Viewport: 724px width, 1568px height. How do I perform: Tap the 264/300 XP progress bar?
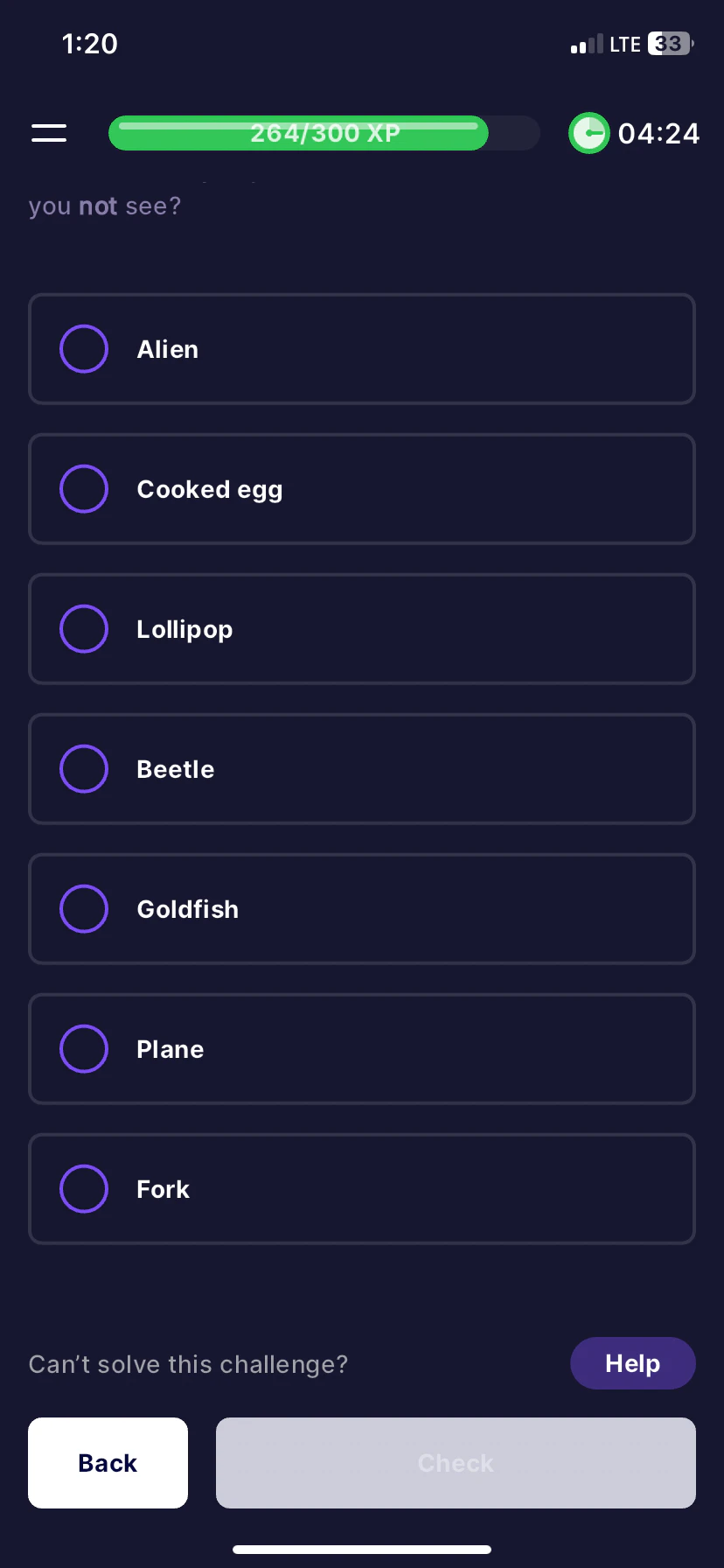[x=324, y=133]
